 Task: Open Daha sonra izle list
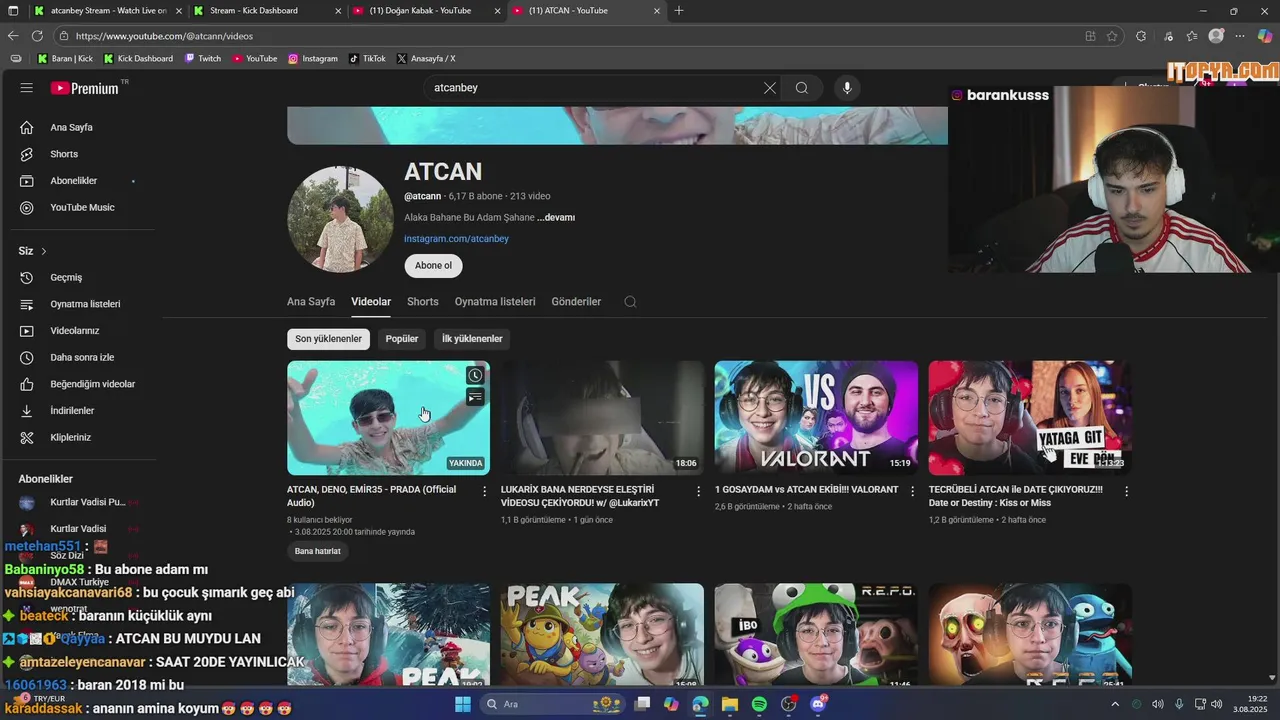pyautogui.click(x=82, y=358)
